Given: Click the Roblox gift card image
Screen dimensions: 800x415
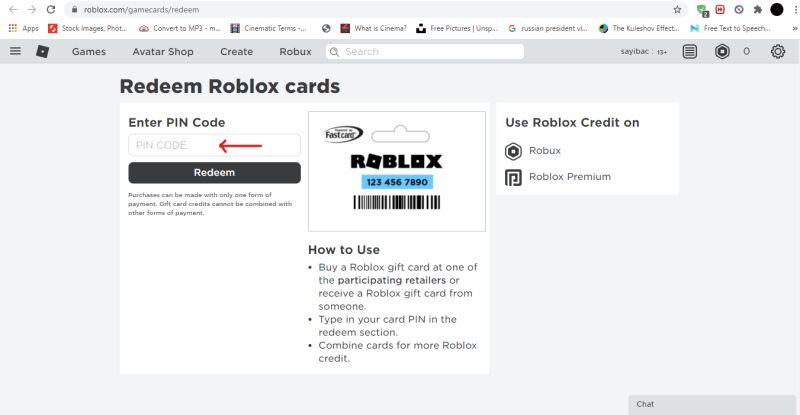Looking at the screenshot, I should click(396, 172).
